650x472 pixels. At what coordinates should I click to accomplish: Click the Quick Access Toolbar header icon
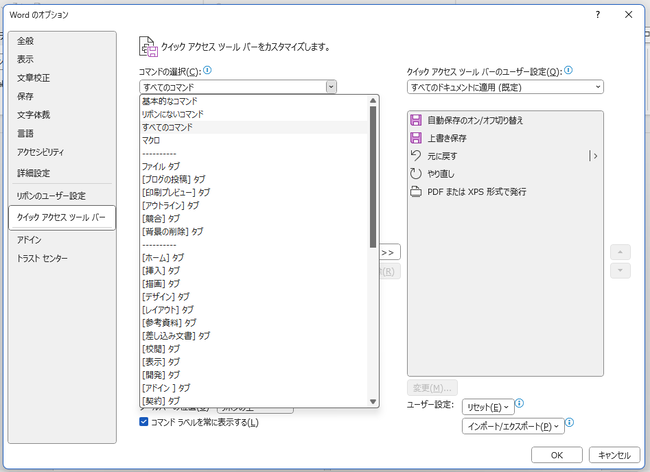click(148, 46)
